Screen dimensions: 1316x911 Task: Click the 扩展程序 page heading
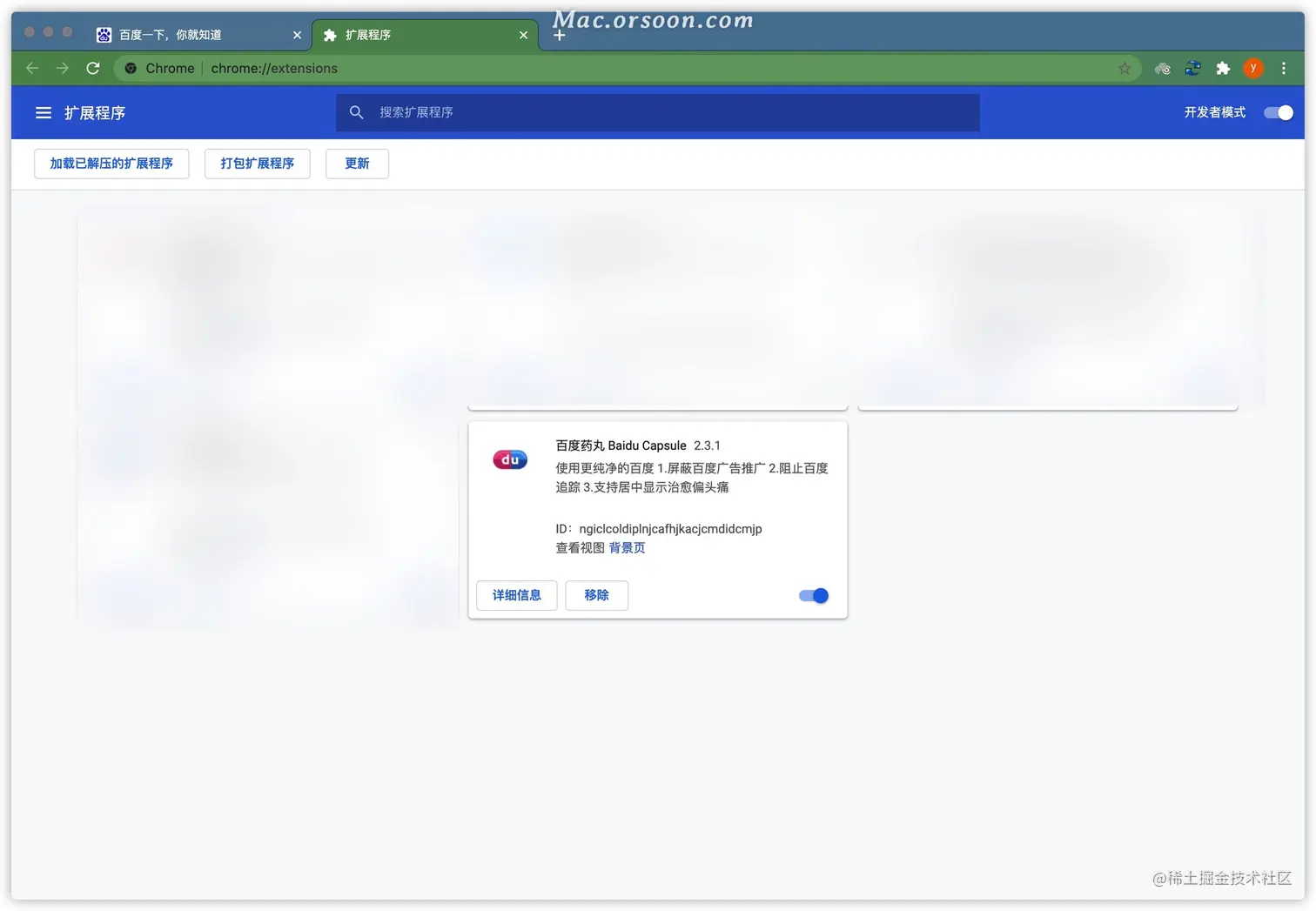pyautogui.click(x=95, y=113)
